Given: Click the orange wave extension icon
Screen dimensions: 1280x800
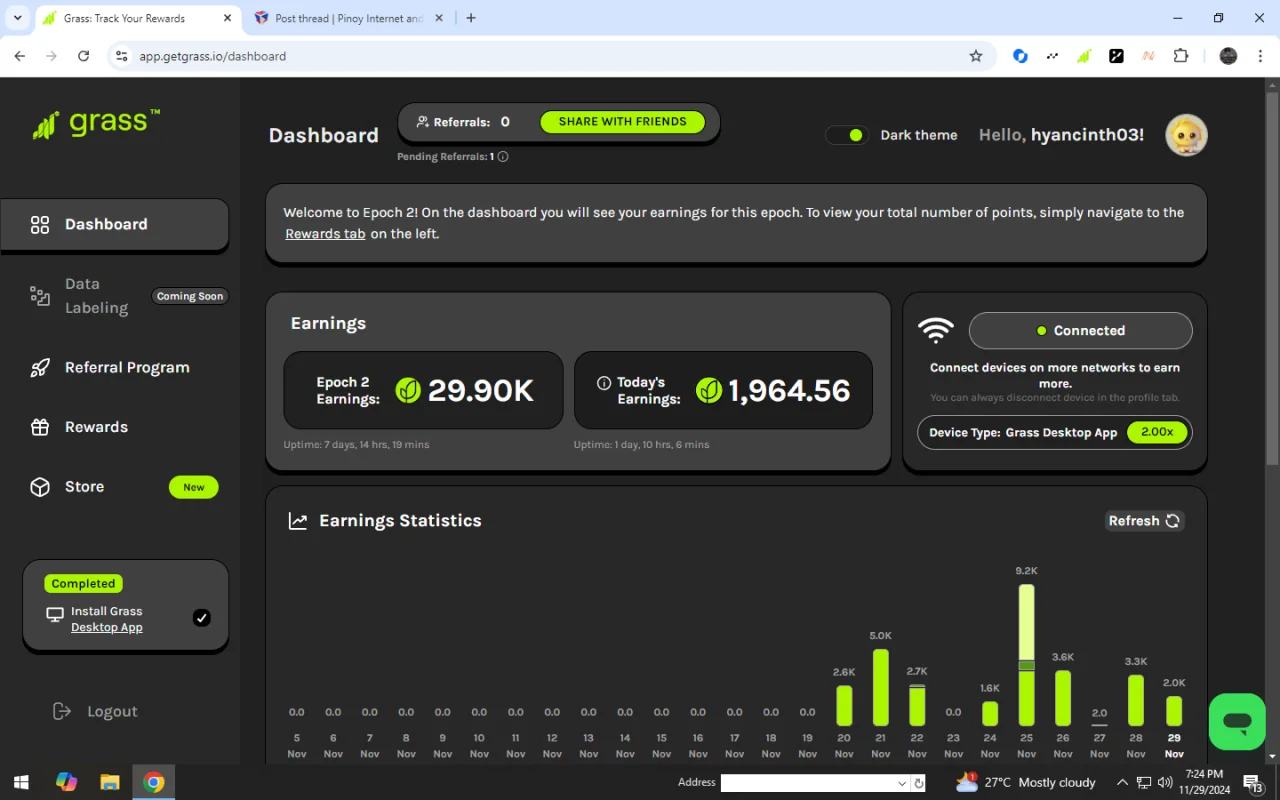Looking at the screenshot, I should coord(1148,56).
